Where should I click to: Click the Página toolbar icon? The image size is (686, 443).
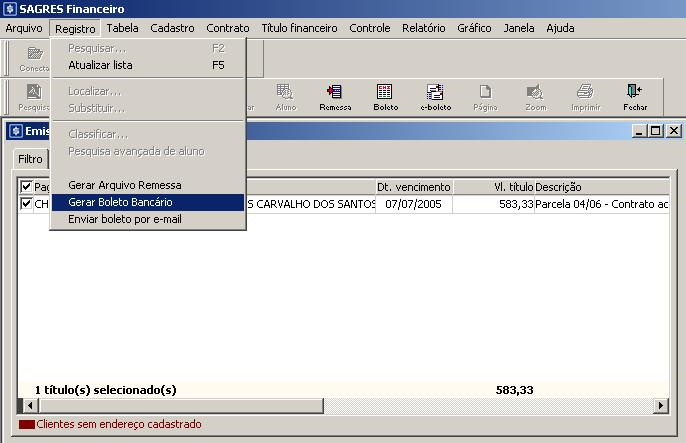485,96
